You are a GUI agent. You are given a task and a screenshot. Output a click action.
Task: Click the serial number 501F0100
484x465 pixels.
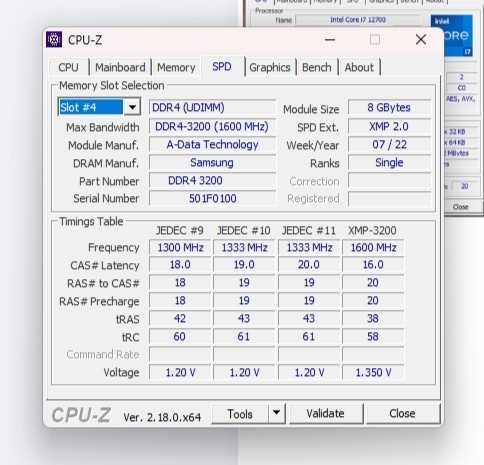coord(212,199)
